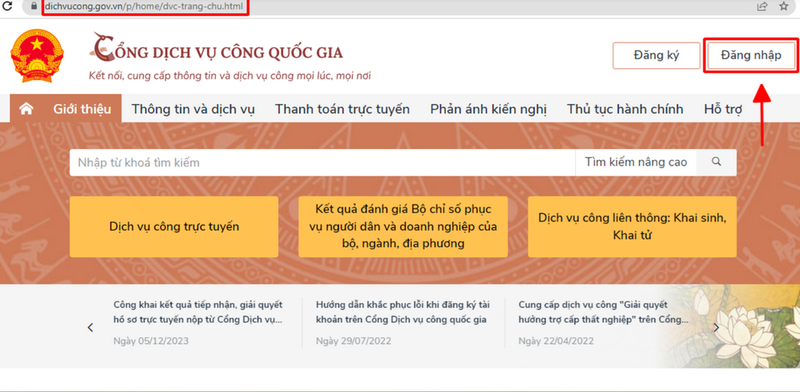Open news Cung cấp dịch vụ công Giải quyết
800x392 pixels.
coord(604,312)
